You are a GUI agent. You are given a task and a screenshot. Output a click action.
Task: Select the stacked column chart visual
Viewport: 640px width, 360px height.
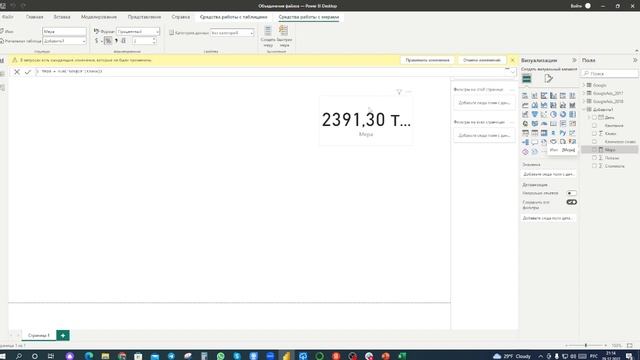click(535, 96)
